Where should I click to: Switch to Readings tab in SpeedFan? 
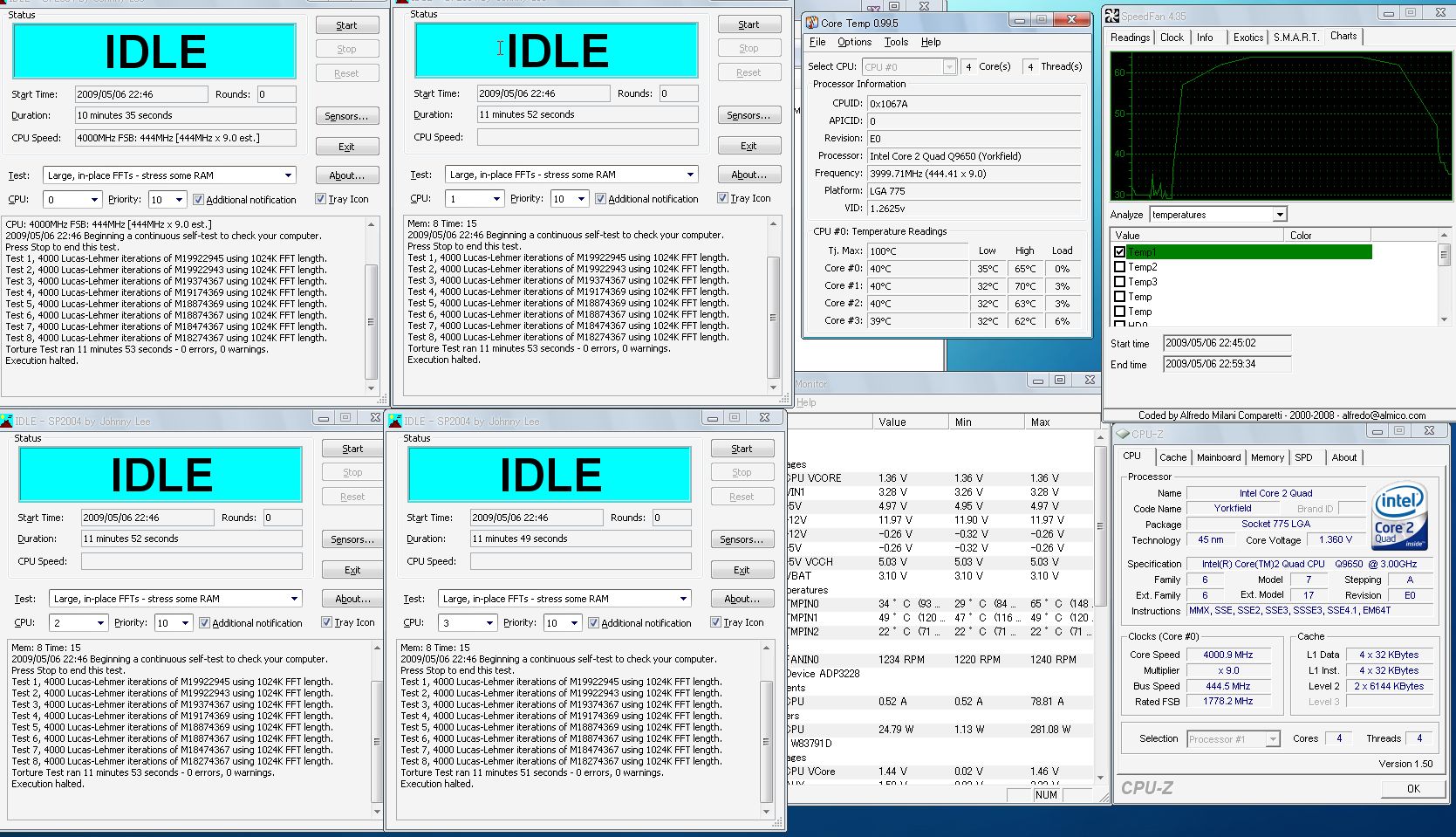coord(1130,38)
